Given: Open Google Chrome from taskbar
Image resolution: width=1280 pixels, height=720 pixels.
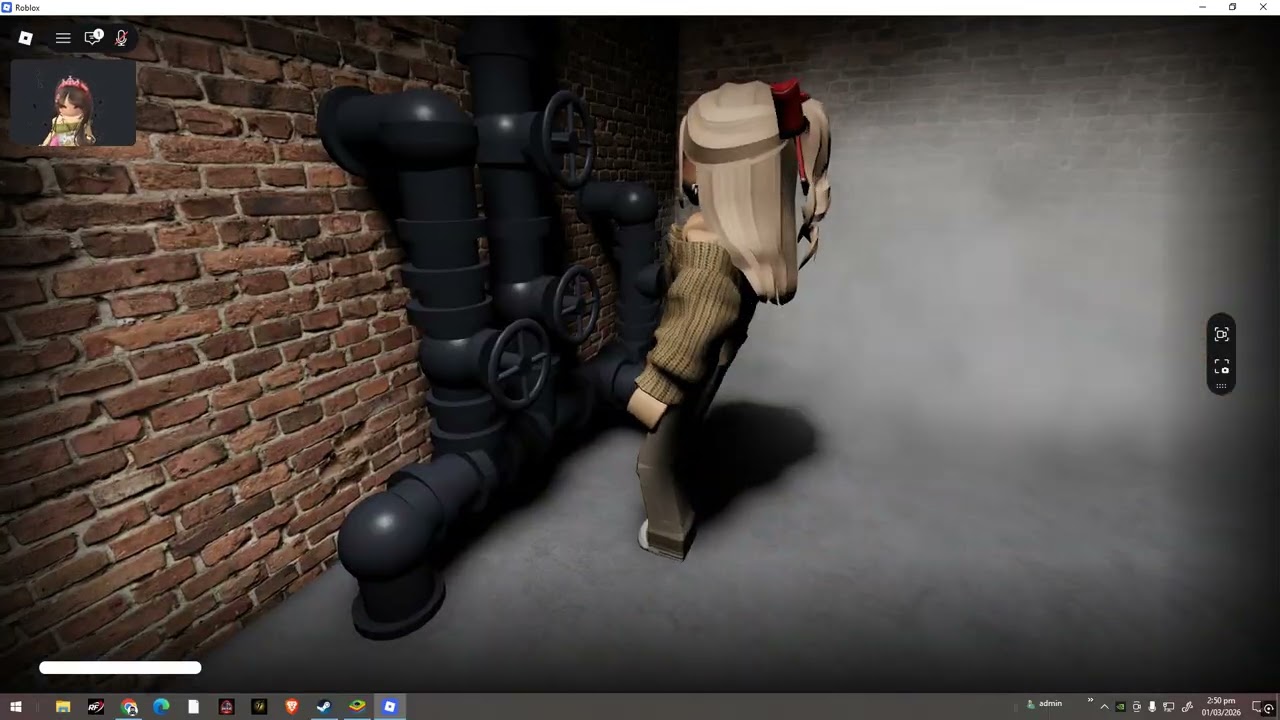Looking at the screenshot, I should 129,706.
